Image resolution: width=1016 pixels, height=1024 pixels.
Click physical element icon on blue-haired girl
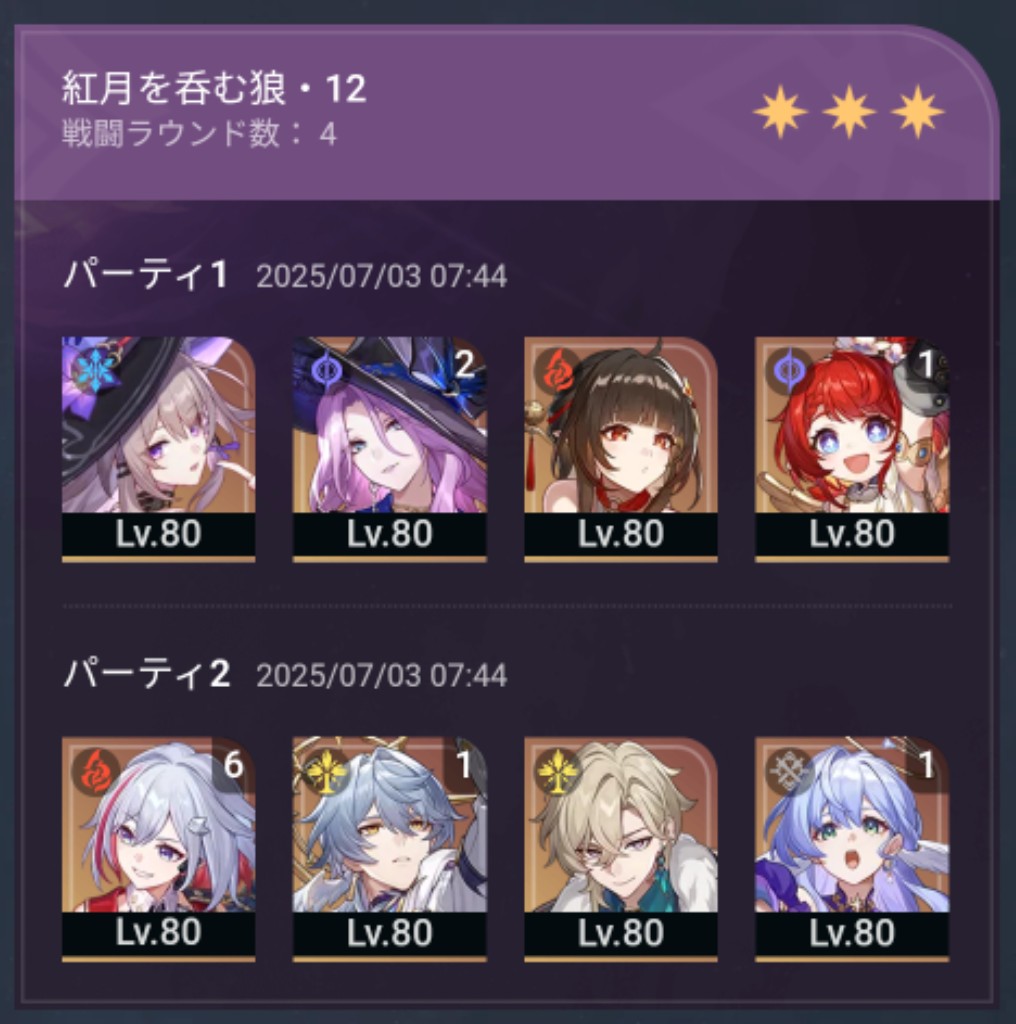(790, 771)
